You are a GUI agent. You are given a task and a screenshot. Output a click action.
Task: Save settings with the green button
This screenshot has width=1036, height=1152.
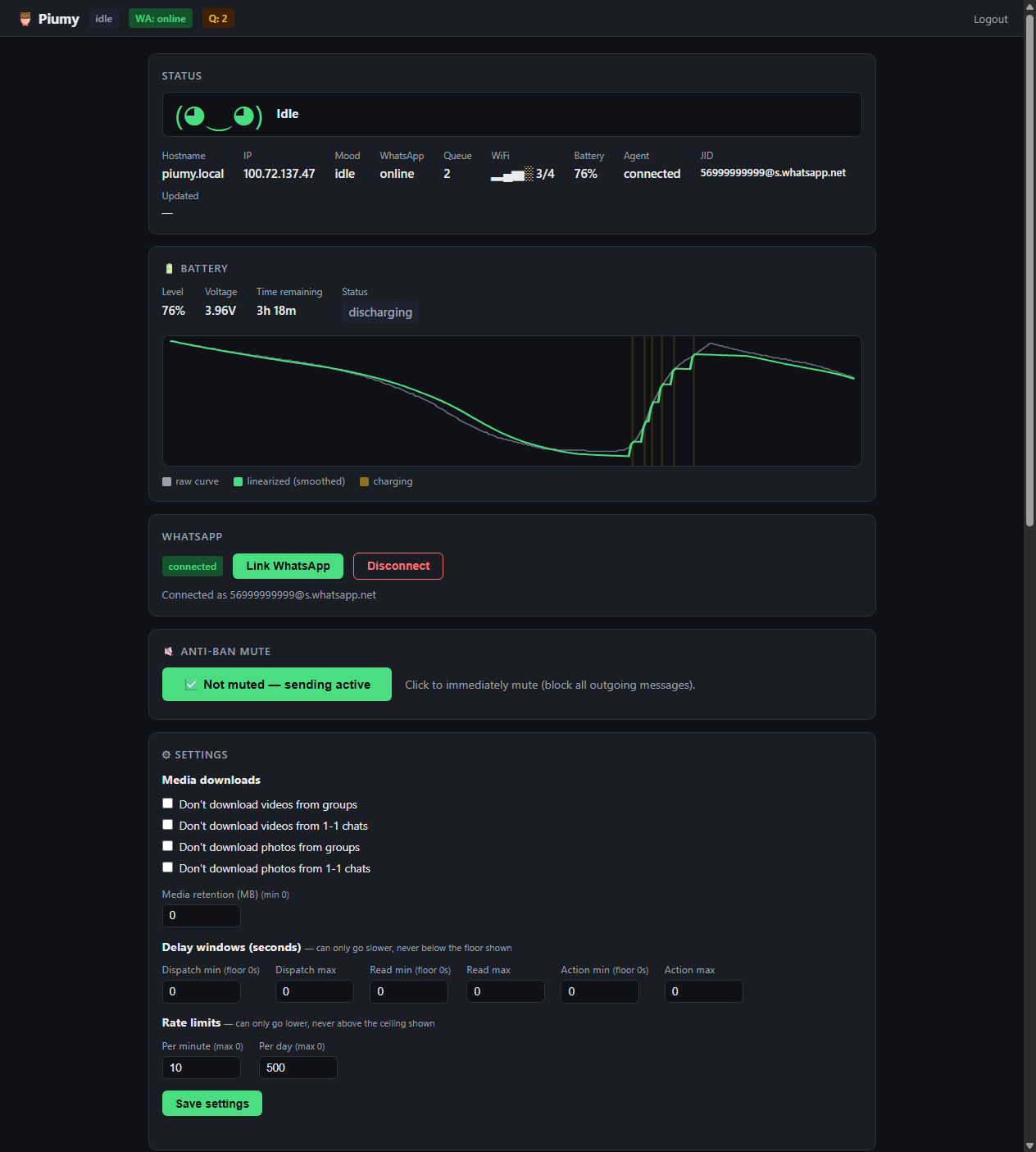(212, 1104)
